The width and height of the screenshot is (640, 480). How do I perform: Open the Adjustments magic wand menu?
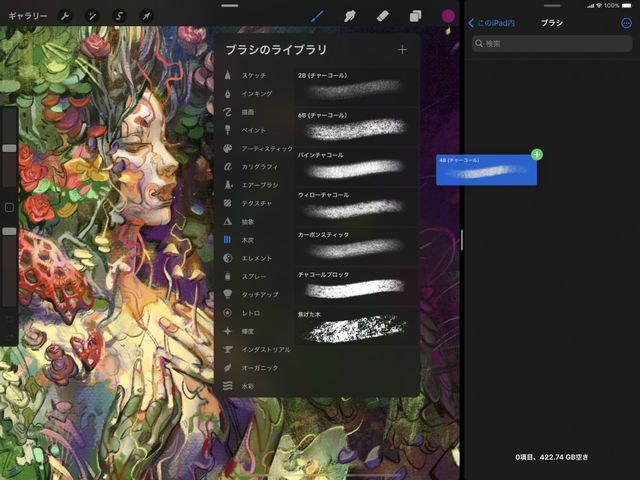(x=92, y=16)
